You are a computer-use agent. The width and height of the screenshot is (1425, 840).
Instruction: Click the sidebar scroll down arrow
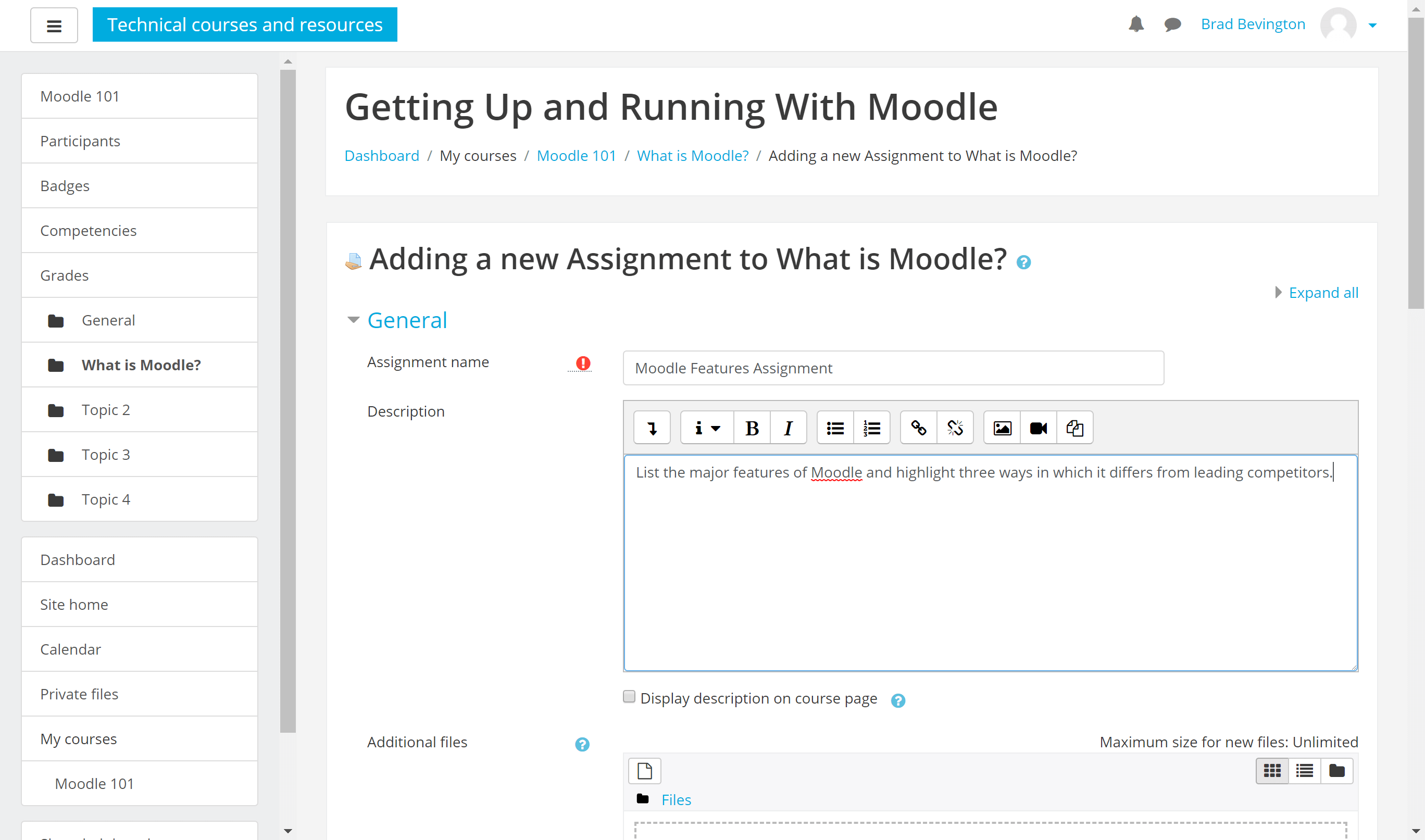[287, 831]
